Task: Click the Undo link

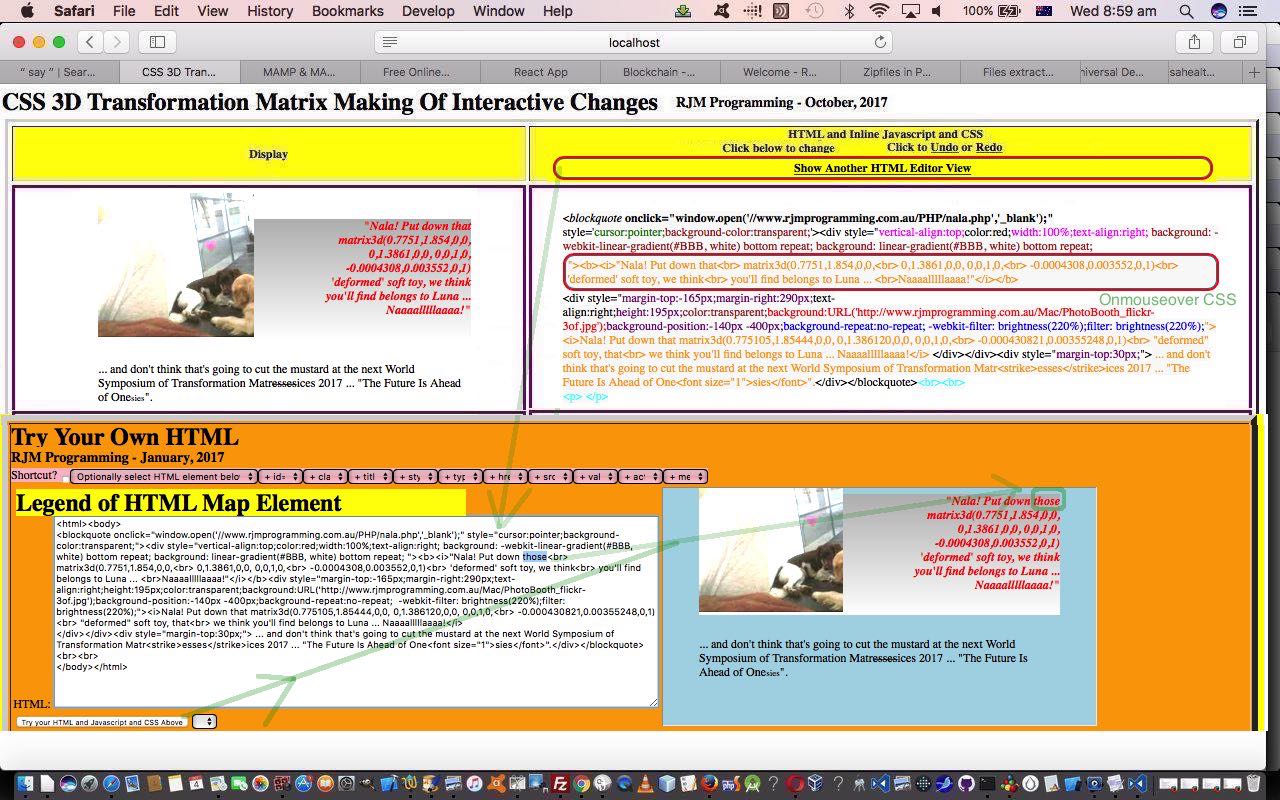Action: (x=944, y=147)
